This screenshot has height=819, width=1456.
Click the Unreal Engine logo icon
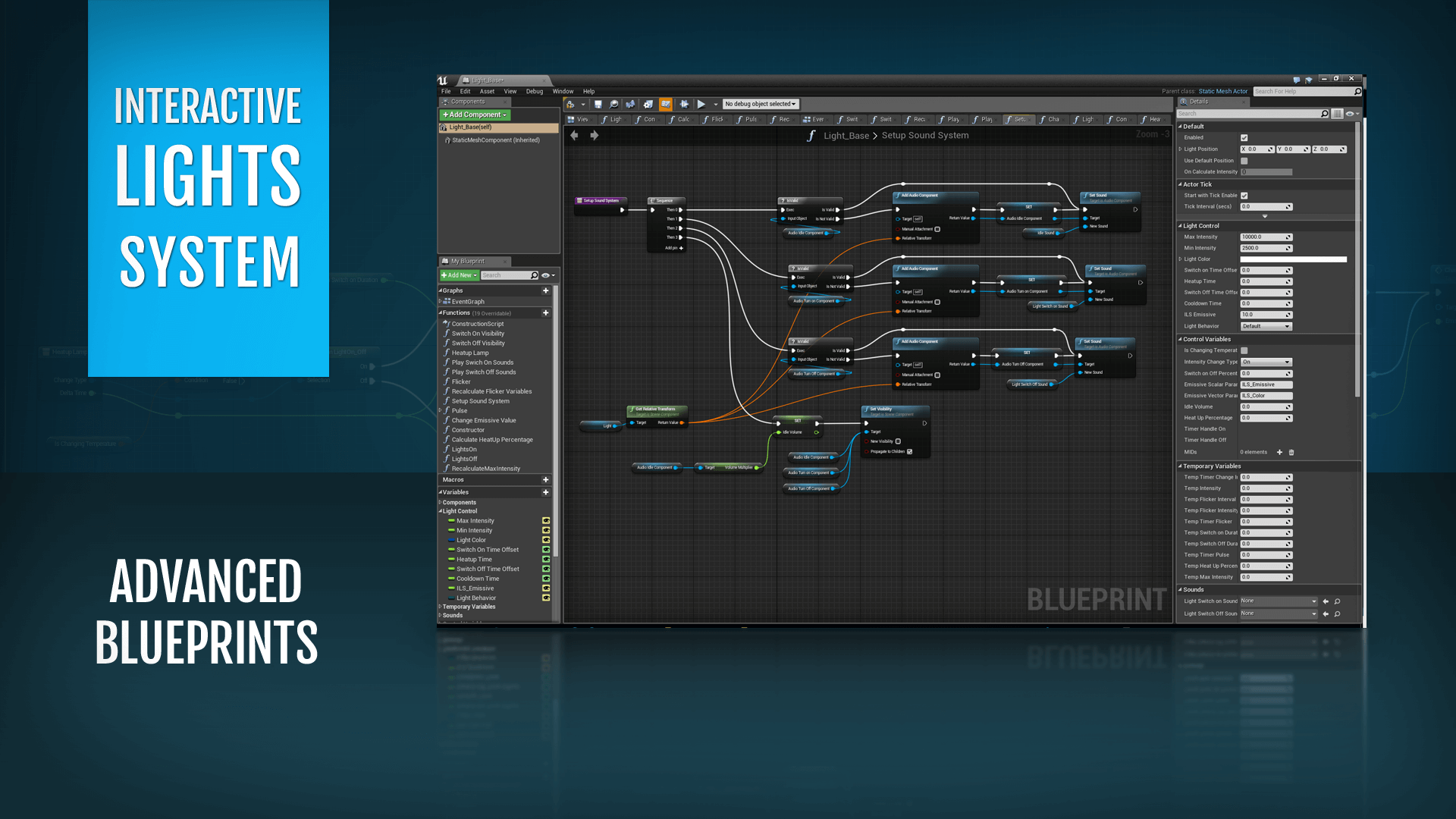443,80
